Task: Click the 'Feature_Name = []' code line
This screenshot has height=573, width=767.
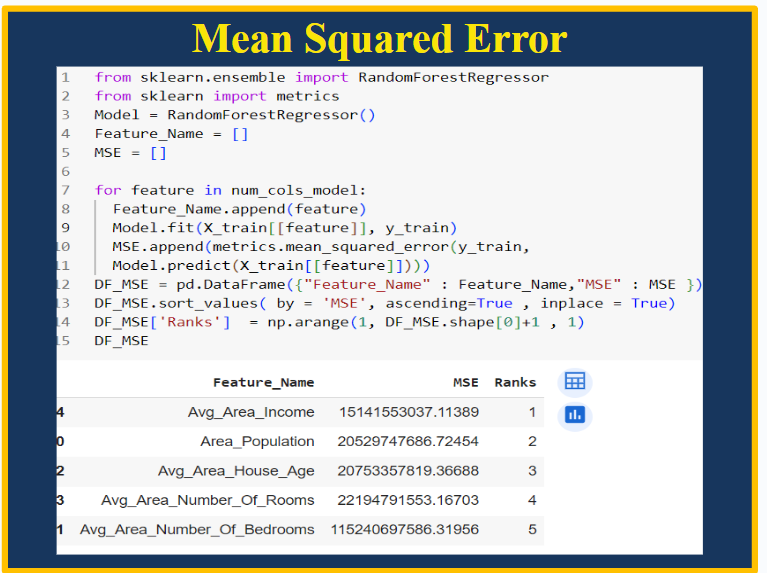Action: (171, 134)
